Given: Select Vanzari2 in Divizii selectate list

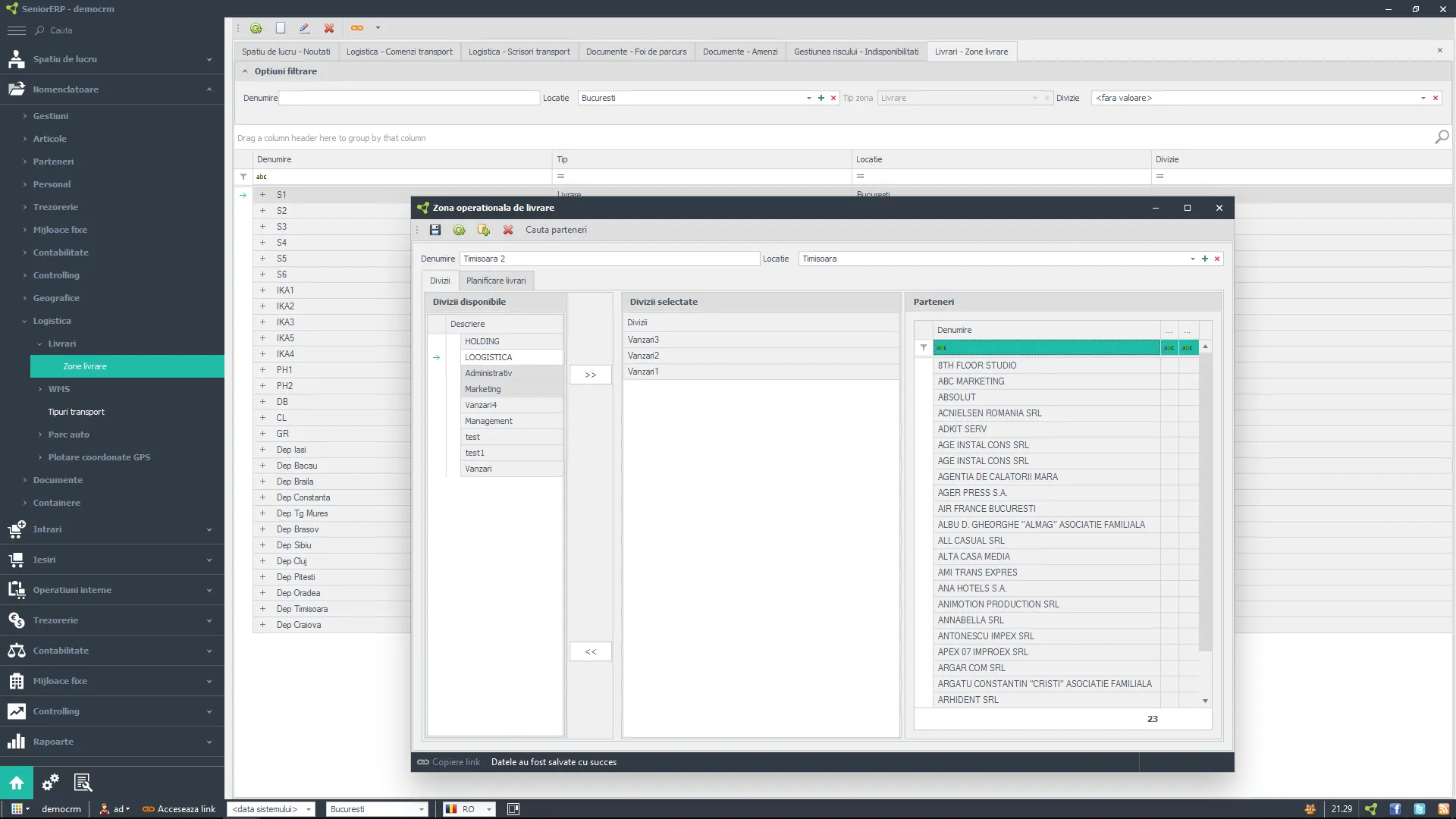Looking at the screenshot, I should point(761,356).
